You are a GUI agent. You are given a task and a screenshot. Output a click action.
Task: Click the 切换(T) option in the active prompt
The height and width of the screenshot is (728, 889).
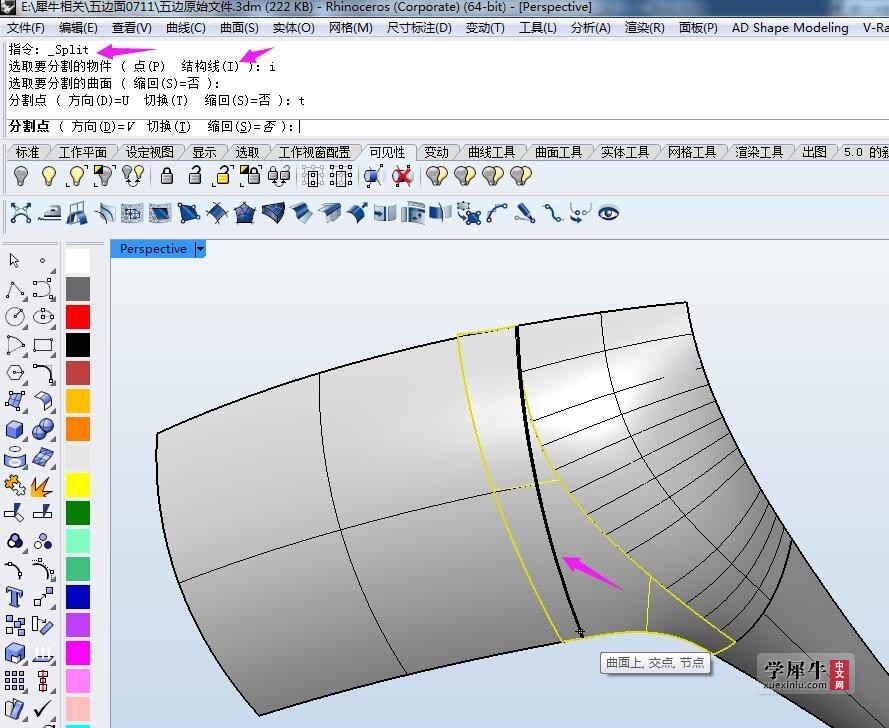click(x=168, y=126)
